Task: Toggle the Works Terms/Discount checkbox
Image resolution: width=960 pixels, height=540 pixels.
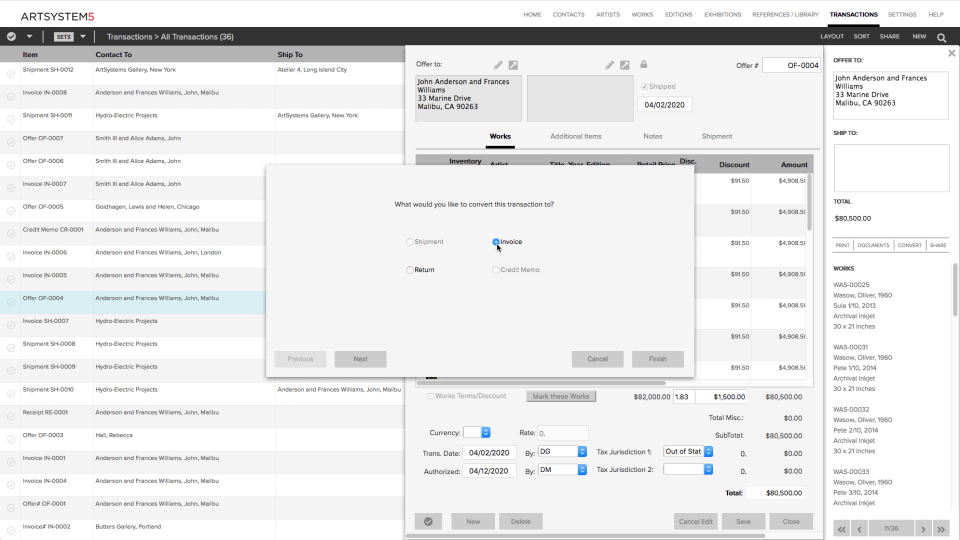Action: (x=430, y=396)
